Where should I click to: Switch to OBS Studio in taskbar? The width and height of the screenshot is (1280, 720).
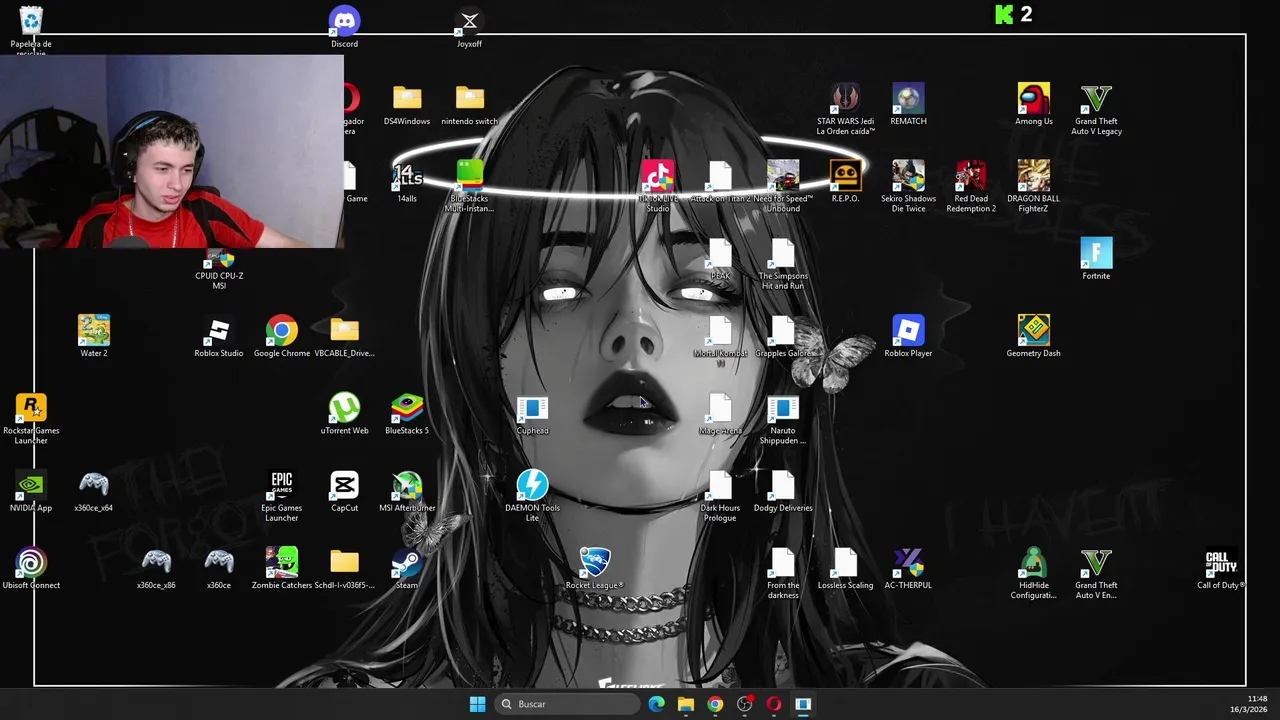click(744, 704)
